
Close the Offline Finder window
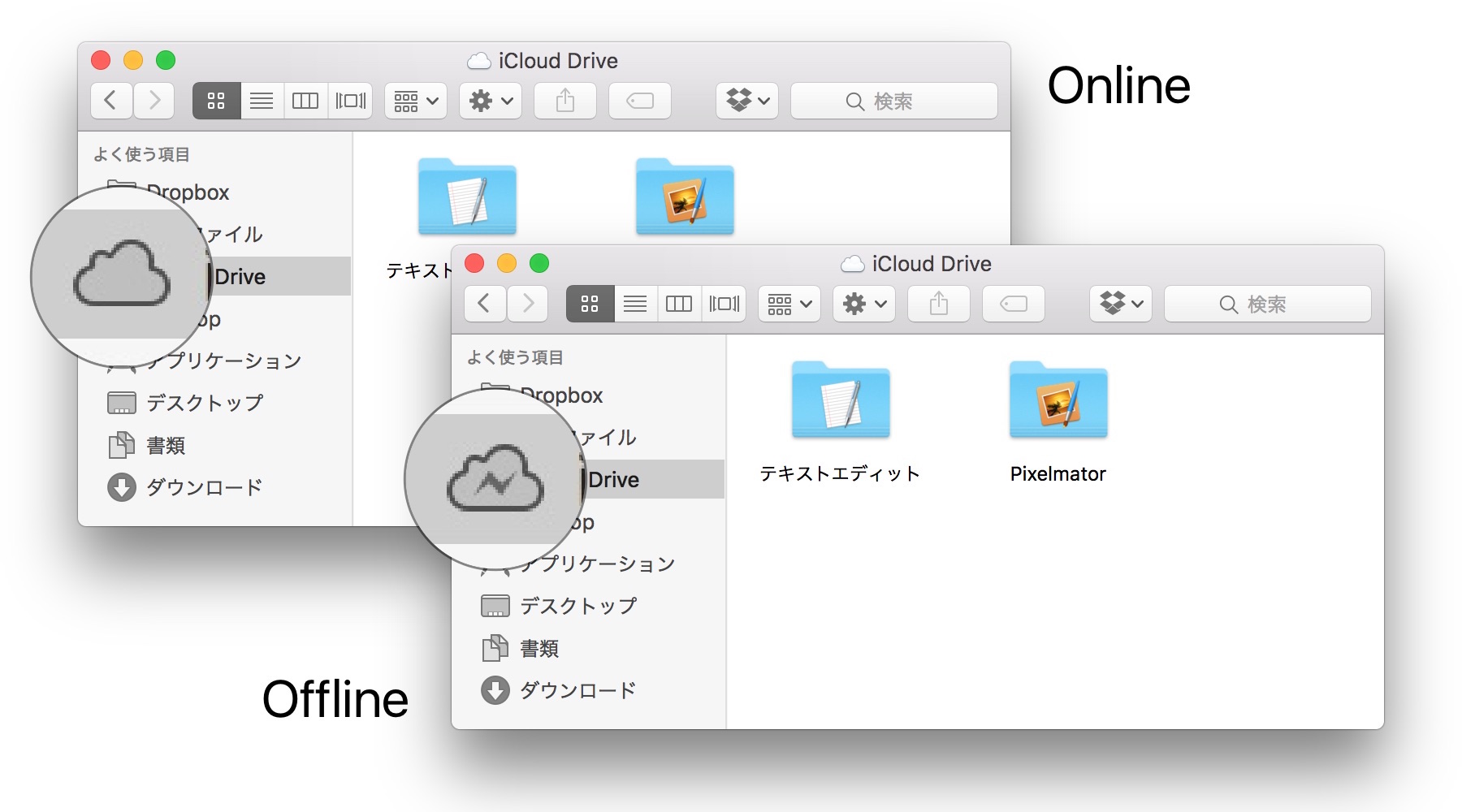(x=474, y=263)
